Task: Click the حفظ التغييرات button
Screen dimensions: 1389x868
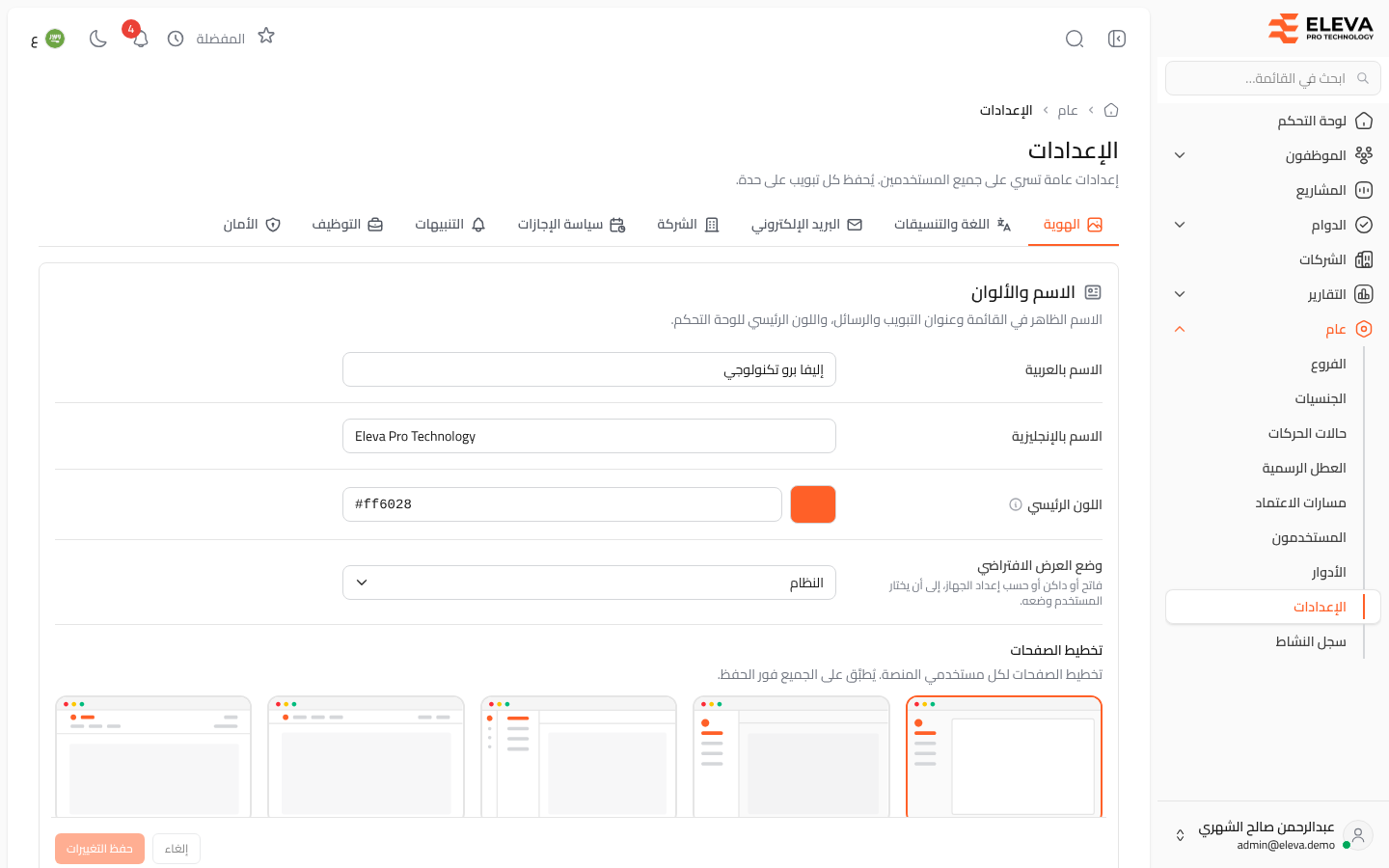Action: [99, 849]
